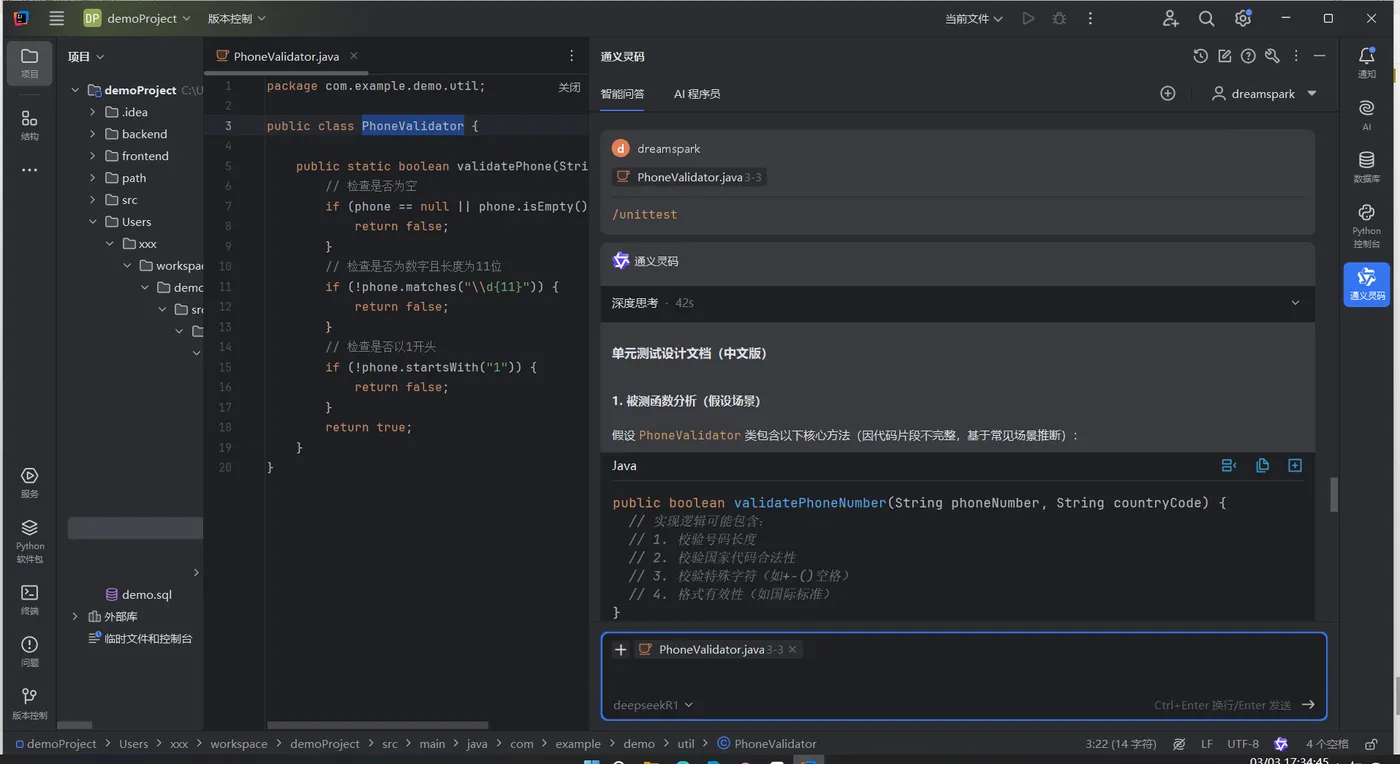This screenshot has height=764, width=1400.
Task: Open the 当前文件 run configuration dropdown
Action: point(974,18)
